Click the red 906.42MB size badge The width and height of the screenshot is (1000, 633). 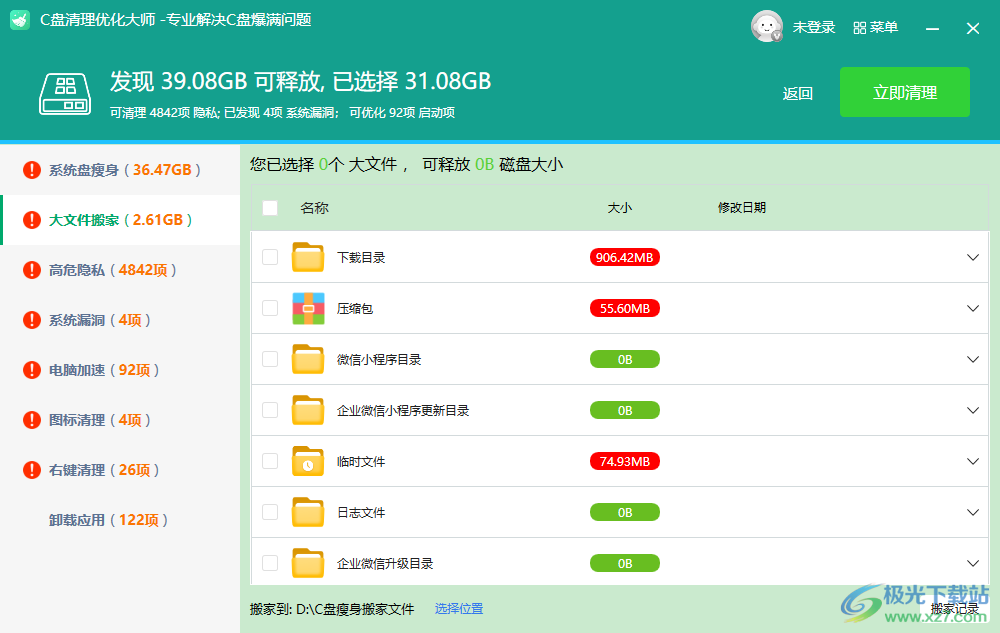pyautogui.click(x=624, y=257)
